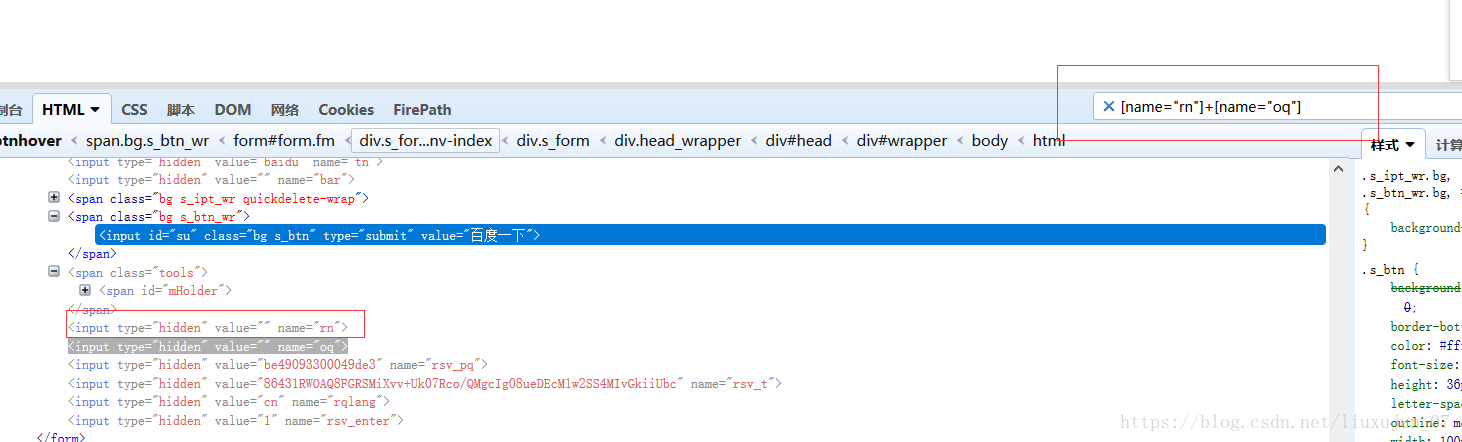Open the HTML tab dropdown arrow
This screenshot has height=442, width=1462.
pyautogui.click(x=95, y=110)
